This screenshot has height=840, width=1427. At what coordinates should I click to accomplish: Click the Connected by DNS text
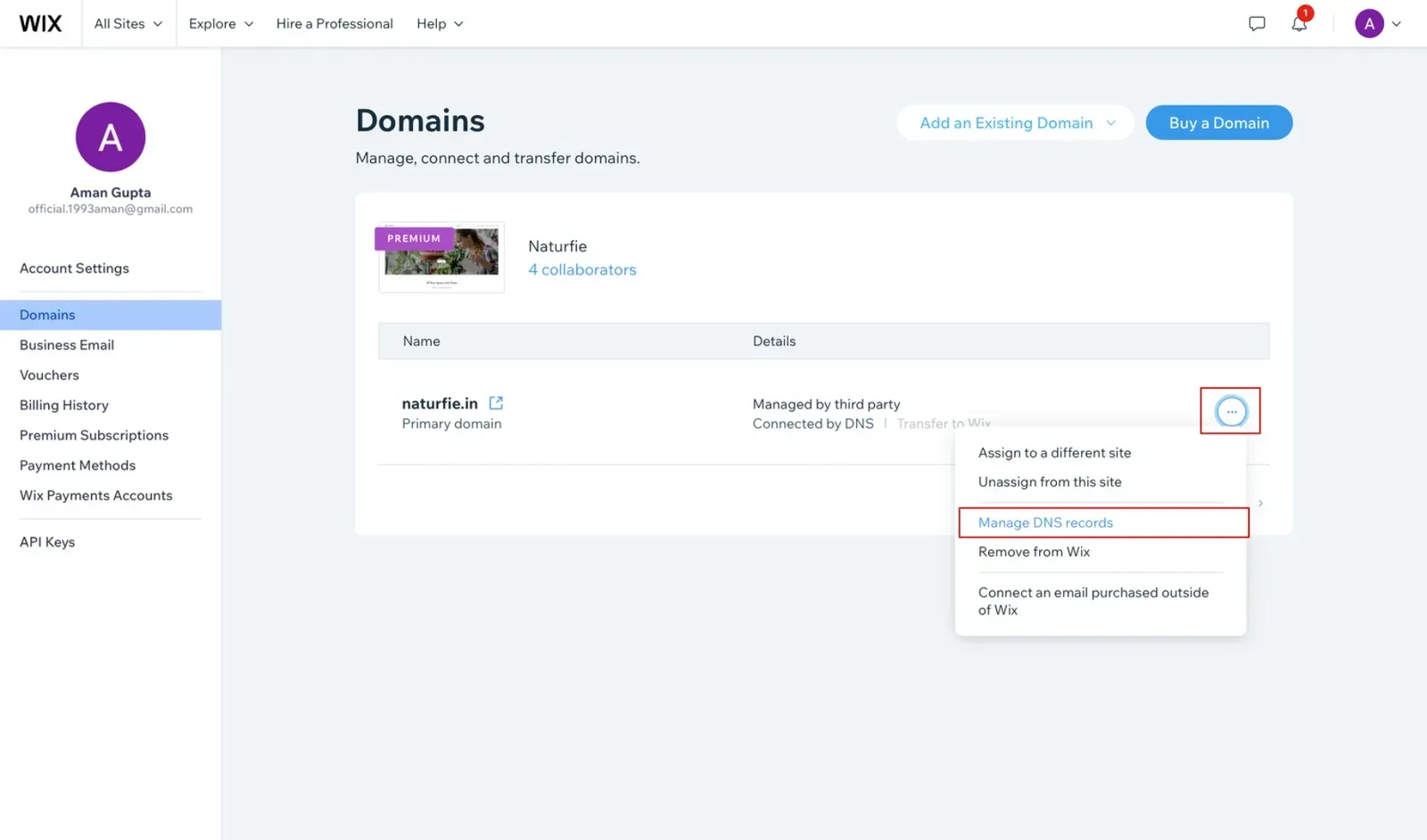(813, 424)
